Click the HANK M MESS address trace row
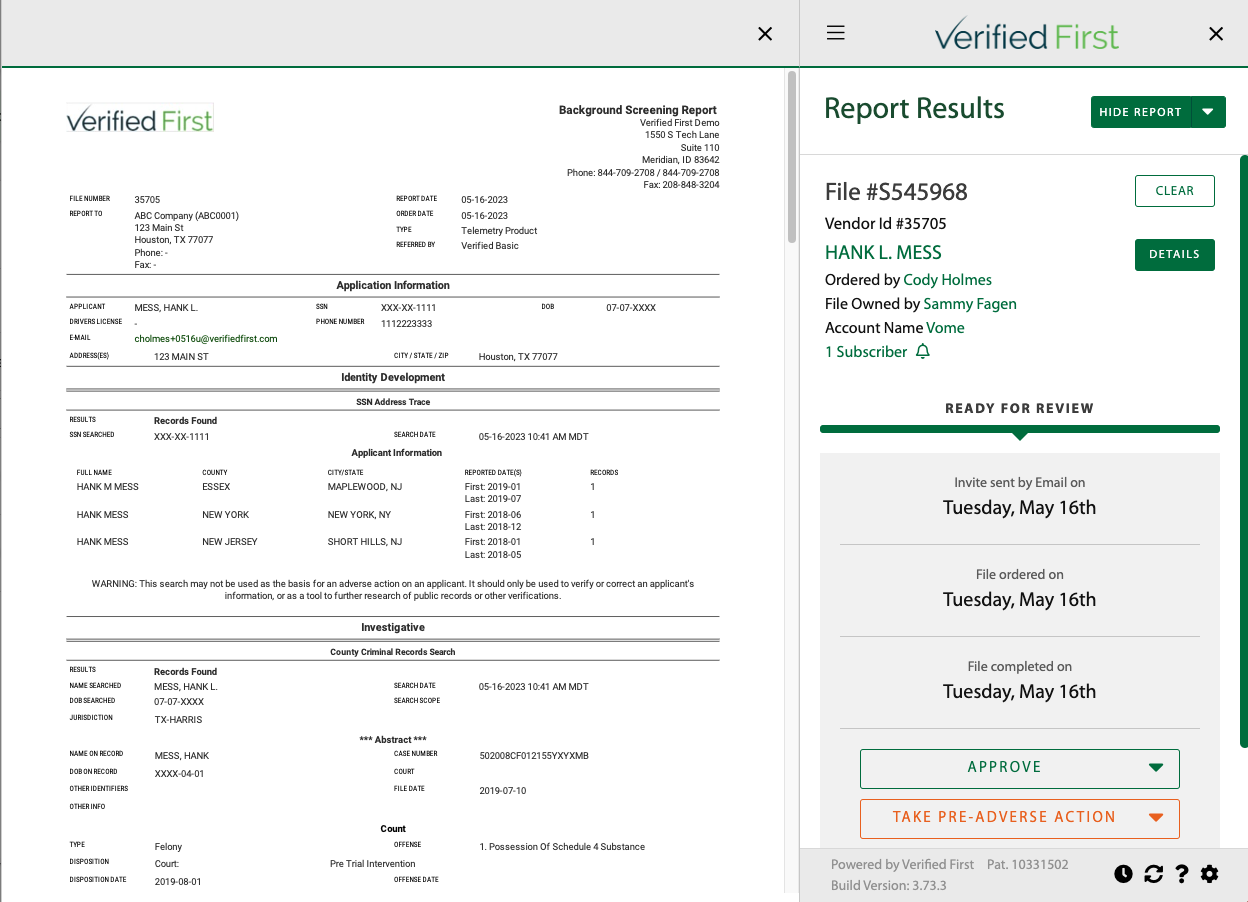This screenshot has height=902, width=1248. [393, 492]
